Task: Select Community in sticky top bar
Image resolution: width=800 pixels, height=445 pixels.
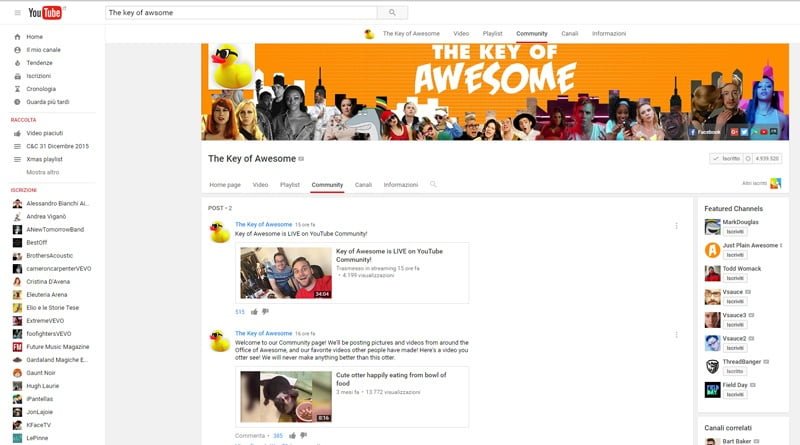Action: pos(532,34)
